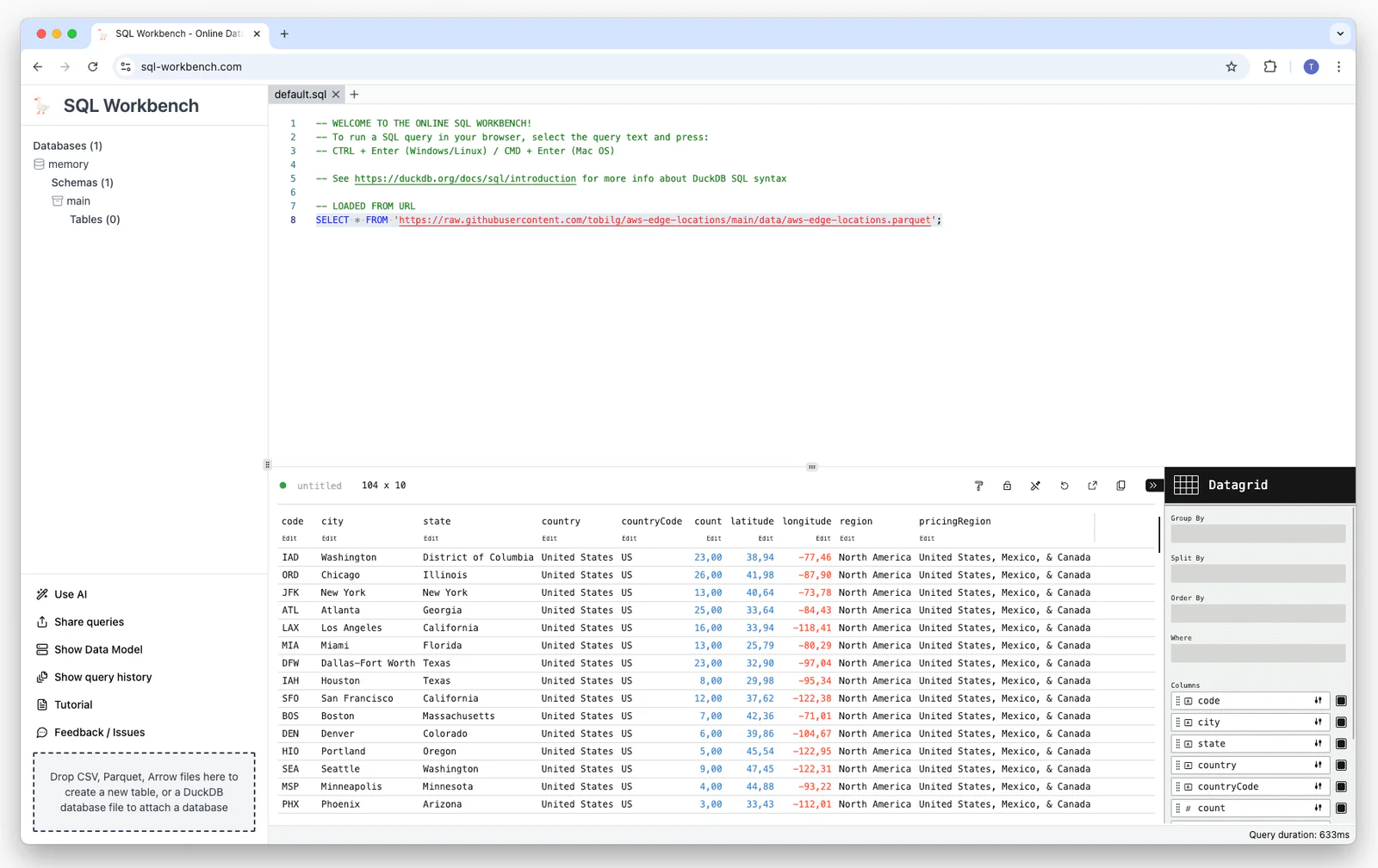Image resolution: width=1378 pixels, height=868 pixels.
Task: Open sort options for countryCode column
Action: click(x=1318, y=787)
